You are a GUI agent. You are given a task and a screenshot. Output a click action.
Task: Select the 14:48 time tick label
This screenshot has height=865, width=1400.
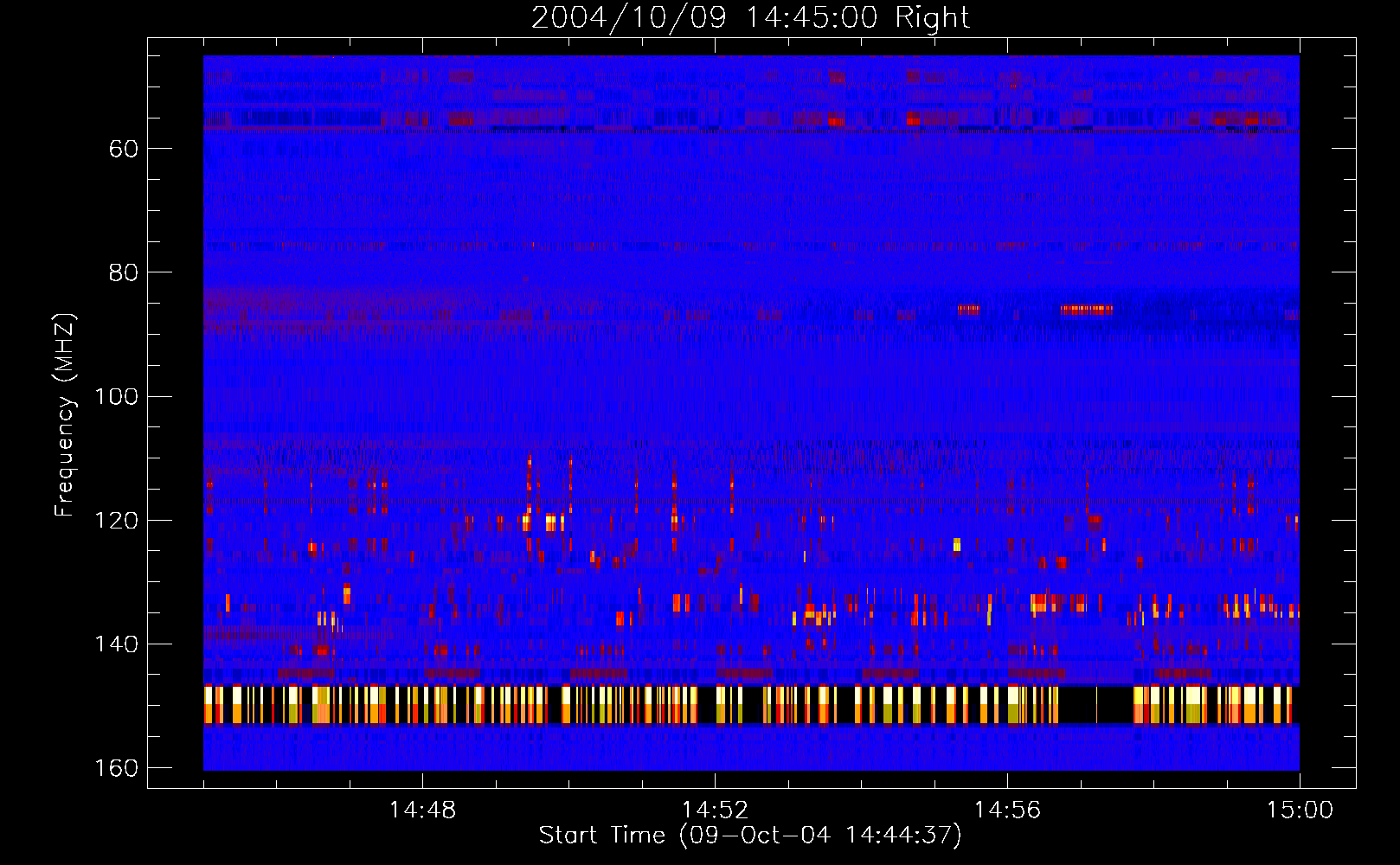pos(422,811)
